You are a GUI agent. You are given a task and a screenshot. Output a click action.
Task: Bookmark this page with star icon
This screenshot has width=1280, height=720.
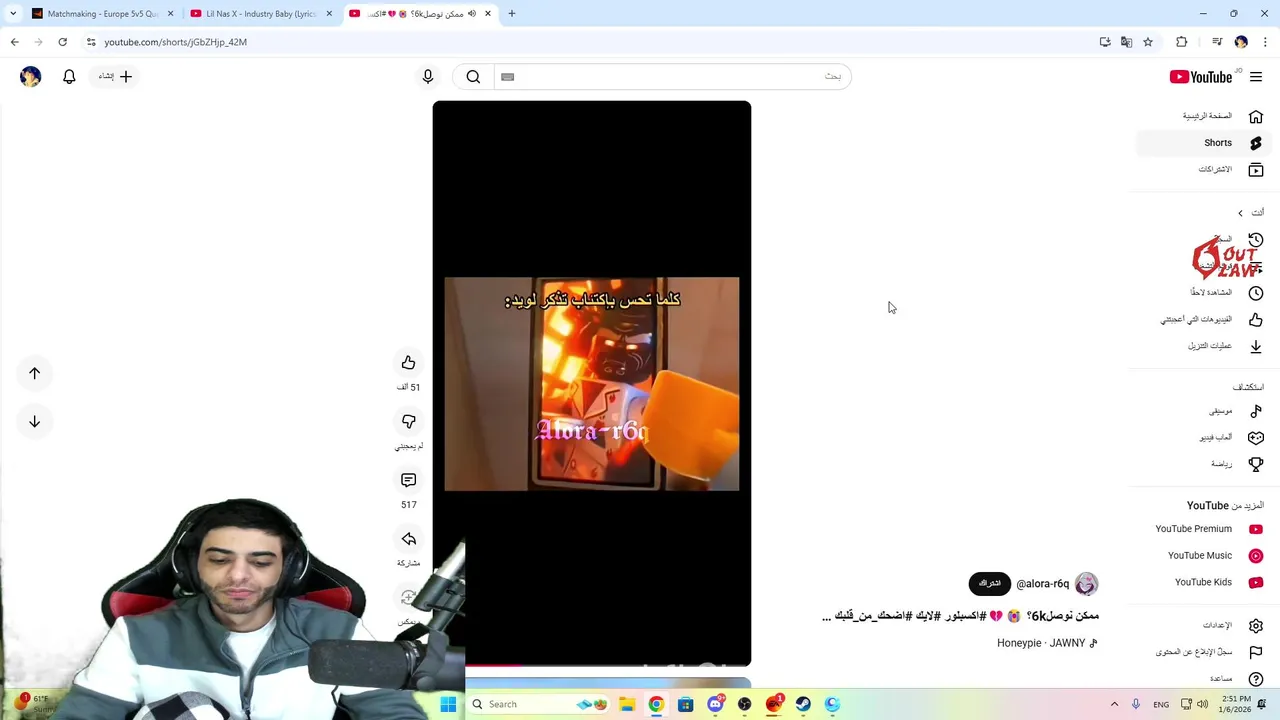(1148, 42)
